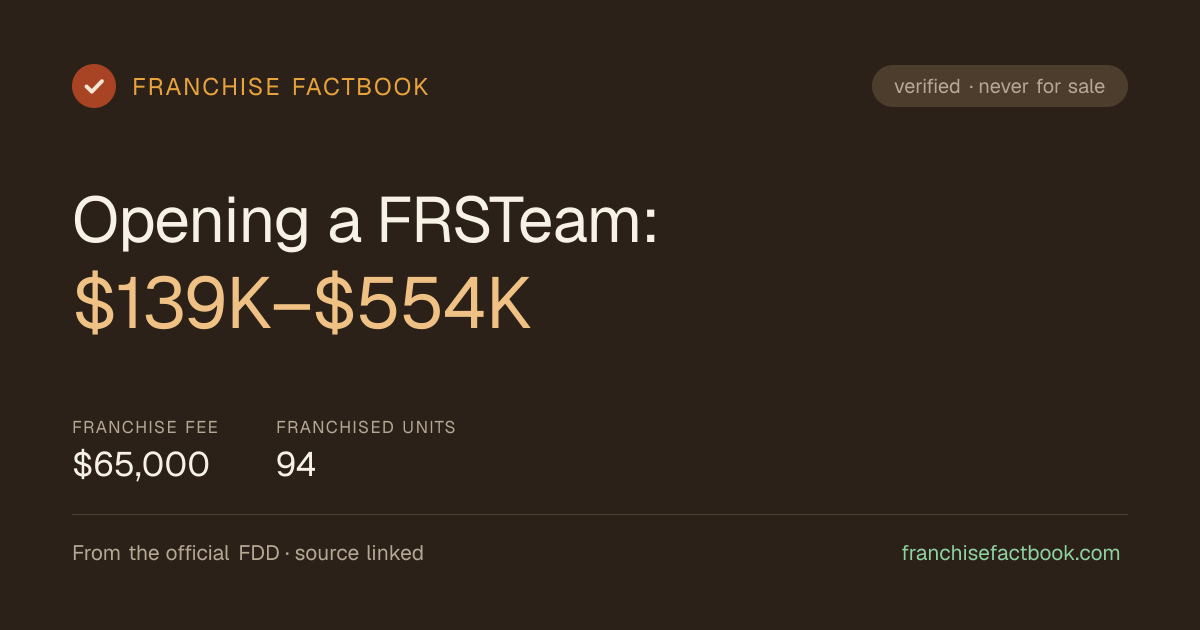This screenshot has width=1200, height=630.
Task: Click the Opening a FRSTeam headline
Action: tap(366, 221)
